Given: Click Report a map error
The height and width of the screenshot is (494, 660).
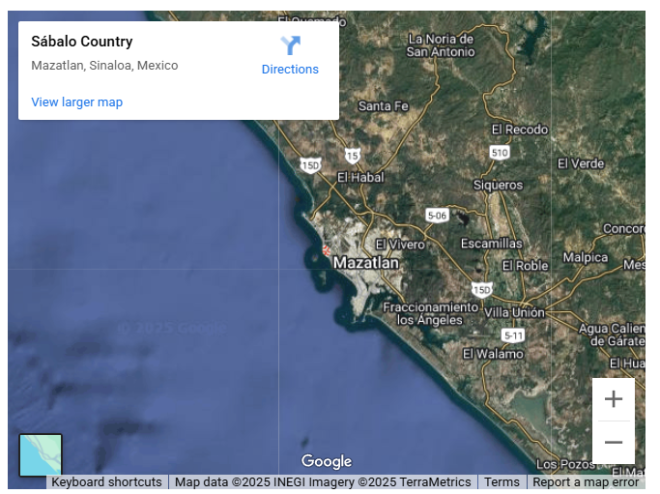Looking at the screenshot, I should pyautogui.click(x=585, y=482).
